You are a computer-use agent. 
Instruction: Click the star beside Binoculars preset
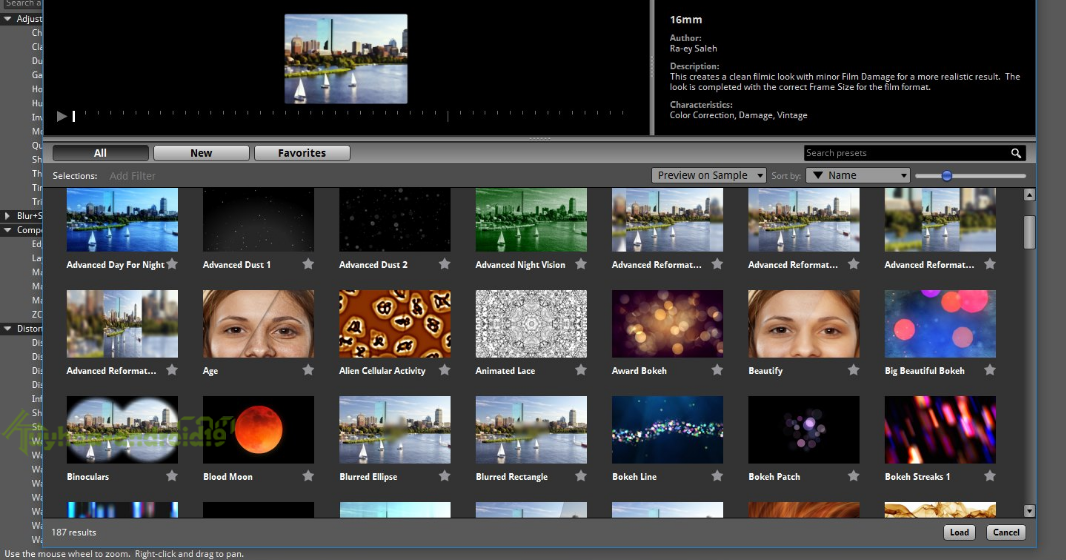173,476
